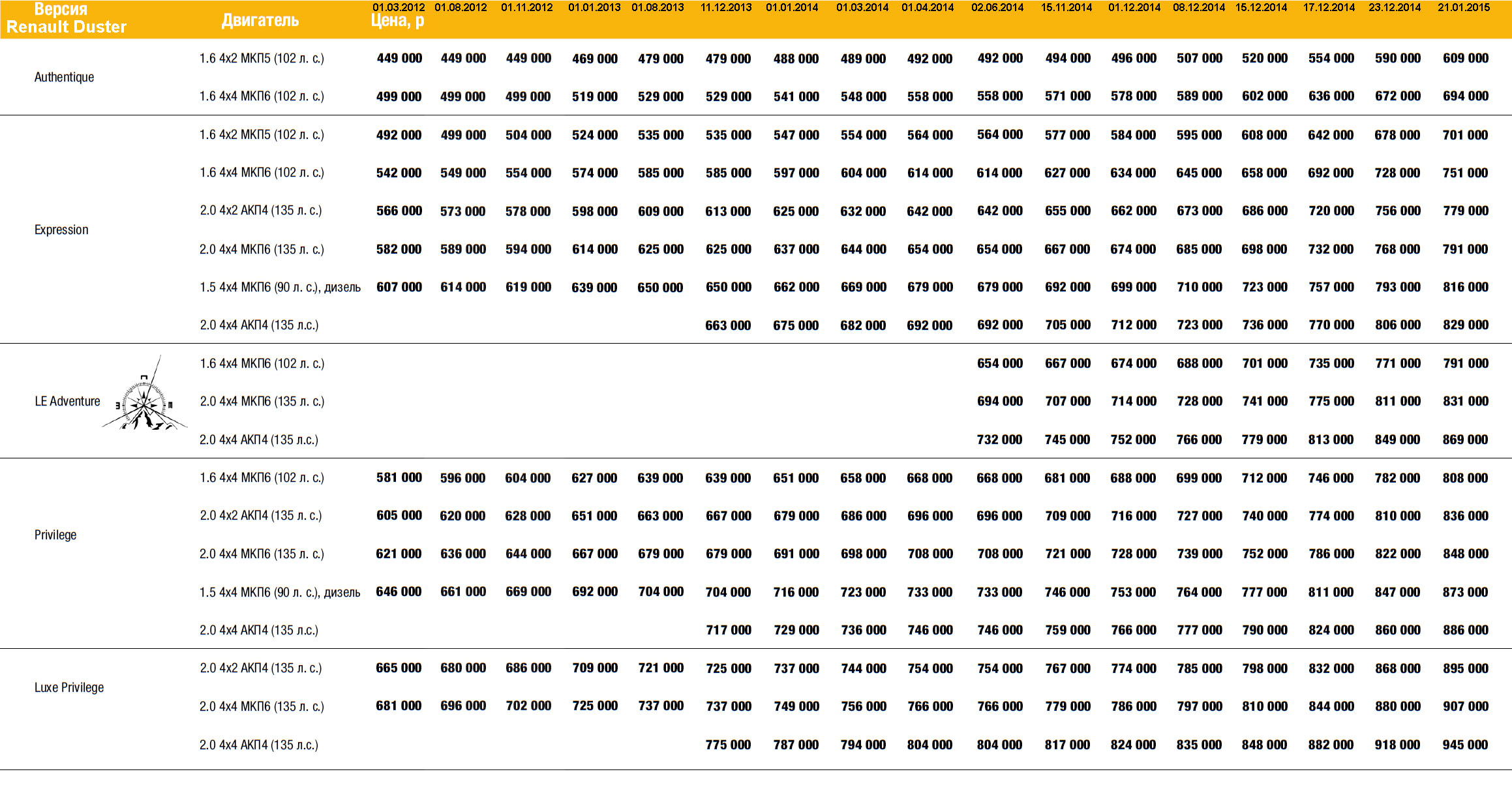This screenshot has width=1512, height=791.
Task: Click the price cell '488 000'
Action: [x=796, y=59]
